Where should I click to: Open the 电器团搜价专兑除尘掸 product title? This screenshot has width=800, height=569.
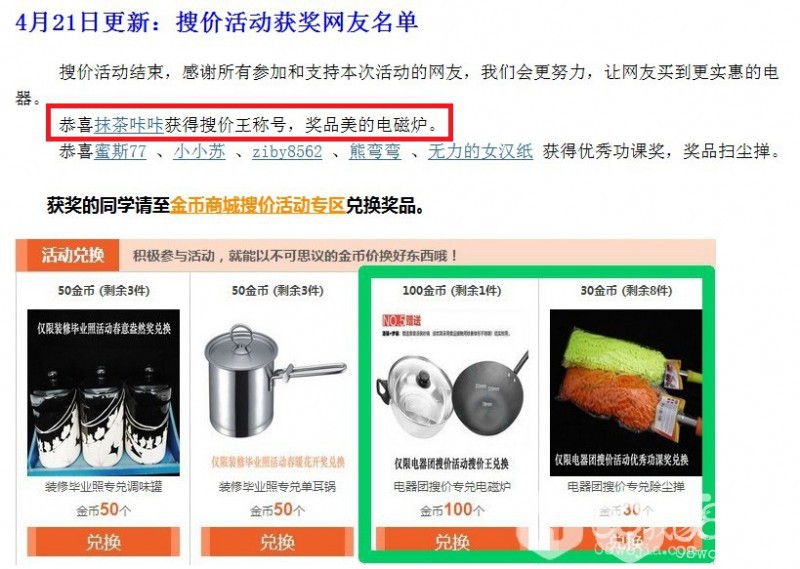coord(626,486)
